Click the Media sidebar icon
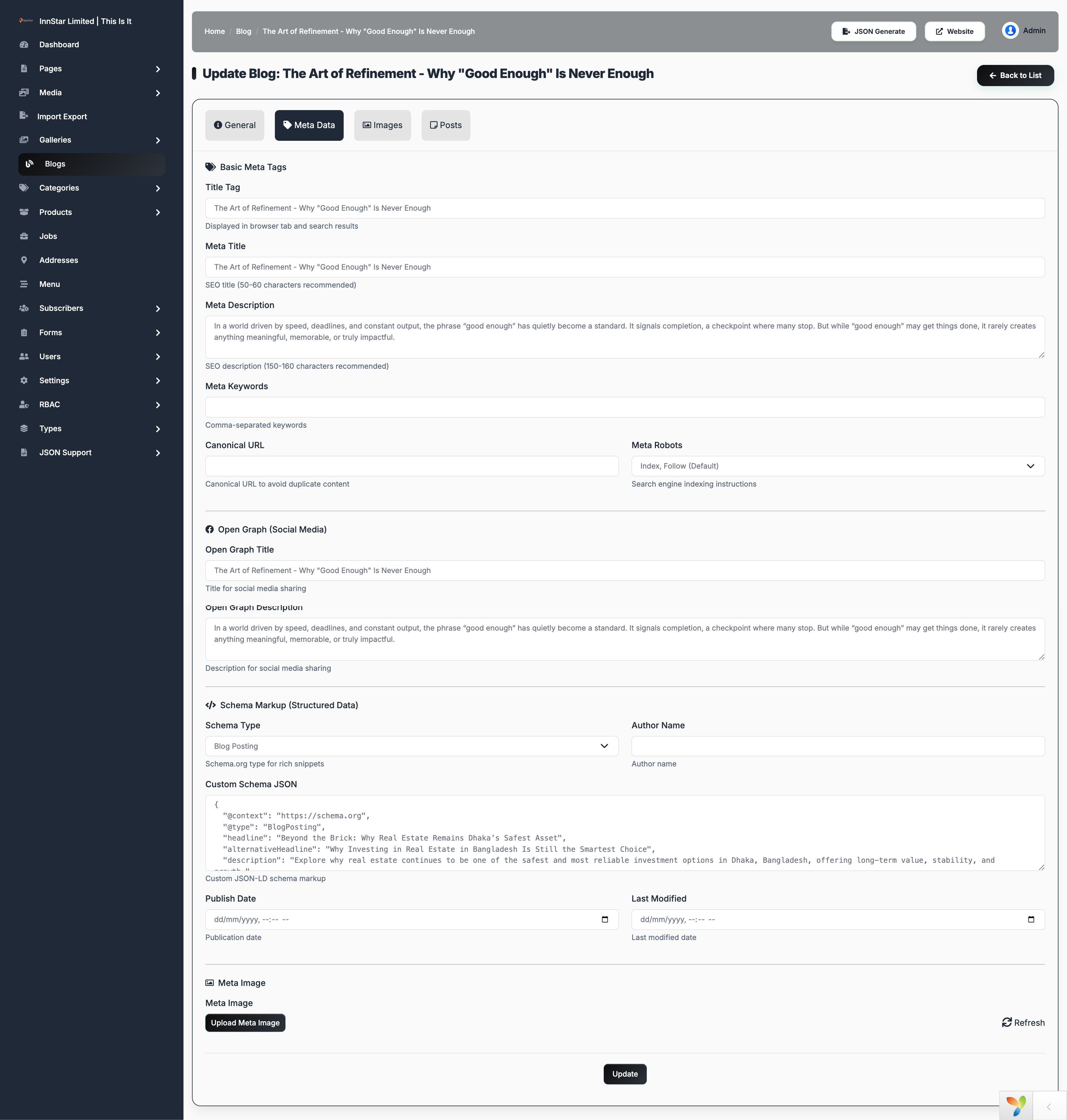This screenshot has height=1120, width=1067. (x=24, y=93)
